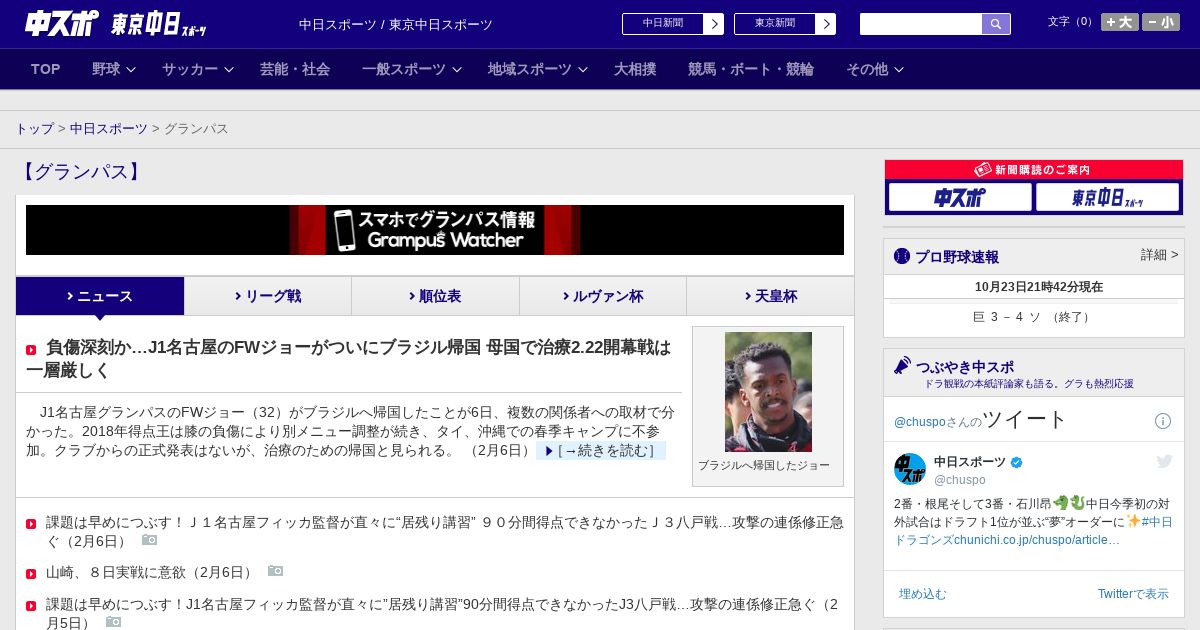Open headline about FWジョー returning to Brazil
Viewport: 1200px width, 630px height.
coord(349,359)
